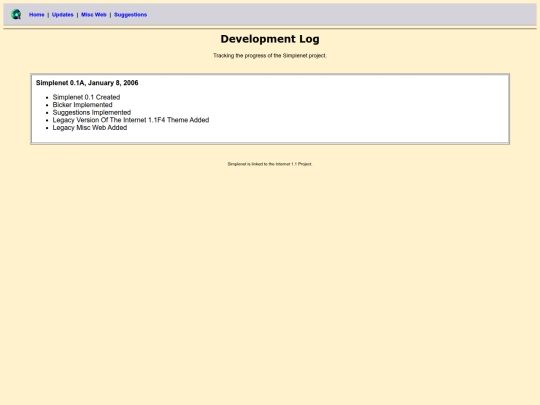Click the 'Simplenet 0.1 Created' list item

(86, 97)
